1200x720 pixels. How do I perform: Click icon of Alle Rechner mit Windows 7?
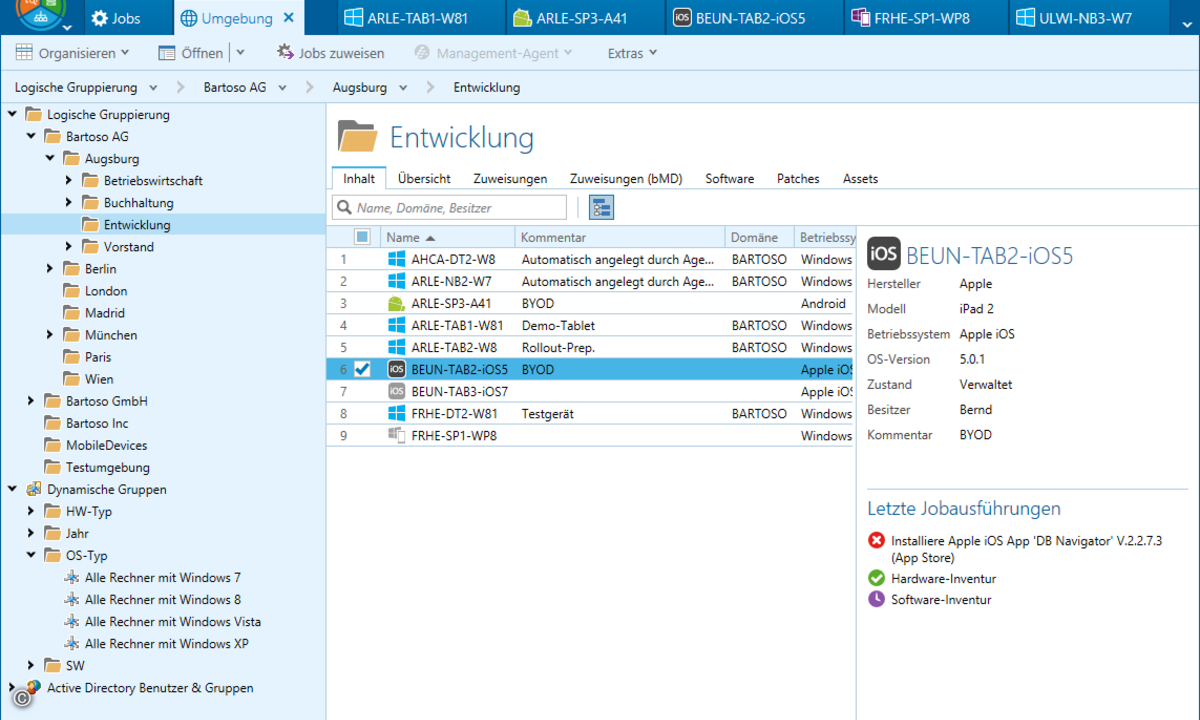[x=71, y=577]
